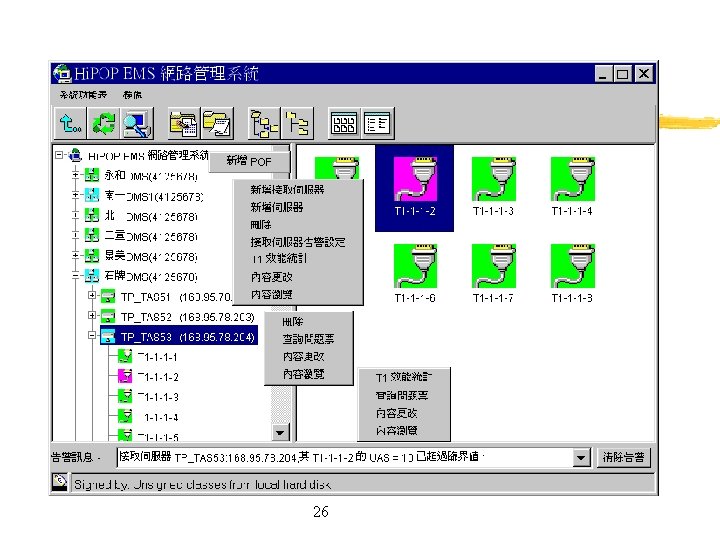Select the T1-1-1-3 port icon
The image size is (720, 540).
tap(494, 179)
